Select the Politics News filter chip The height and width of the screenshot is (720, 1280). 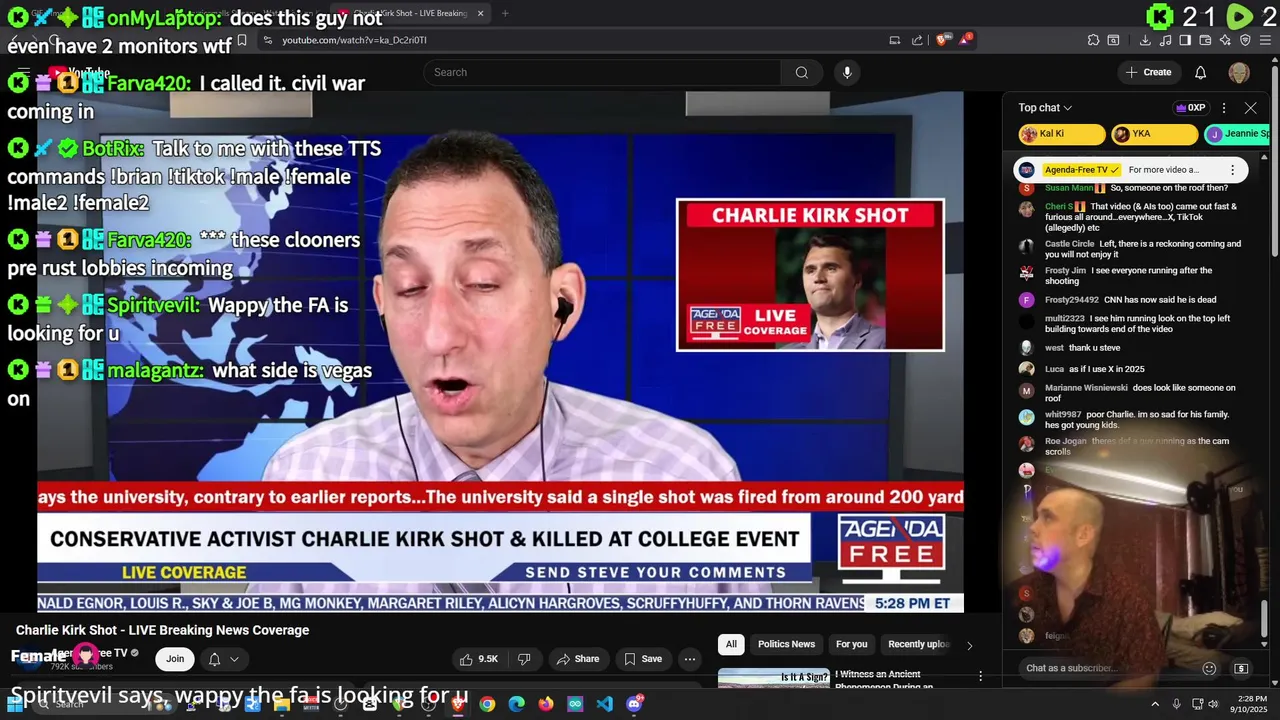pyautogui.click(x=786, y=644)
